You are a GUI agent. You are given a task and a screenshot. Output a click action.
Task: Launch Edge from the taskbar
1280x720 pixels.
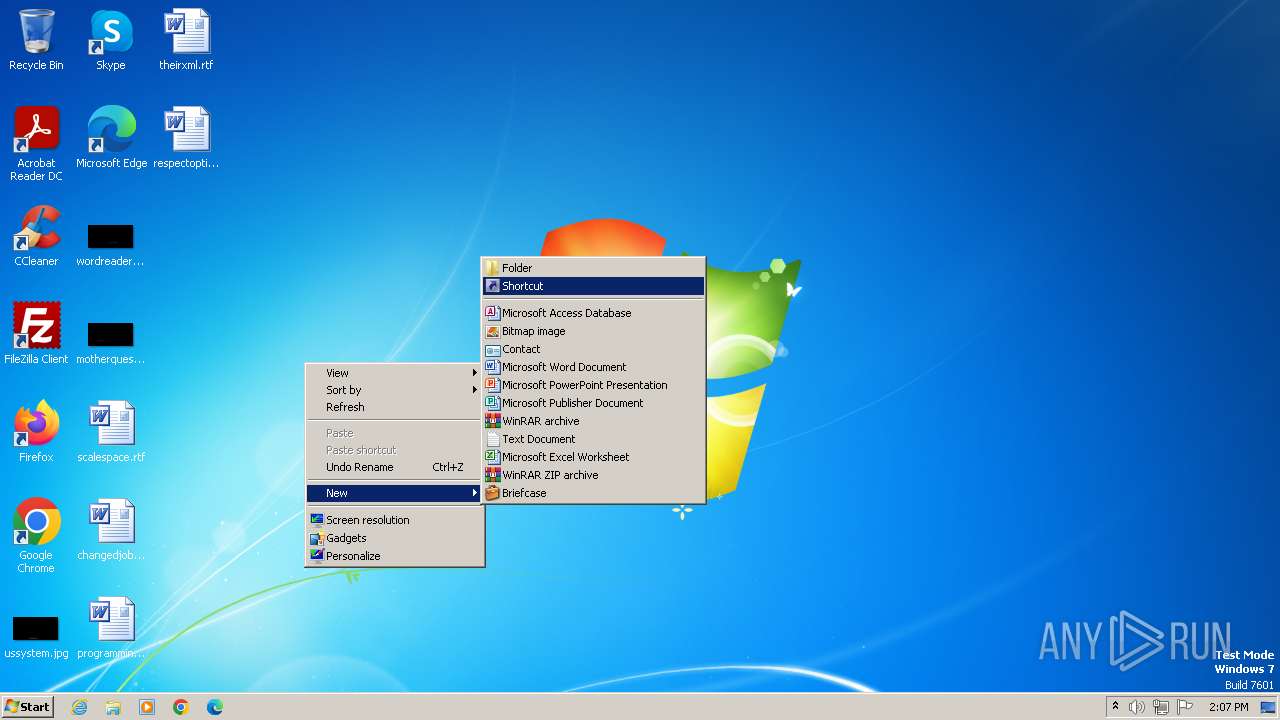215,707
